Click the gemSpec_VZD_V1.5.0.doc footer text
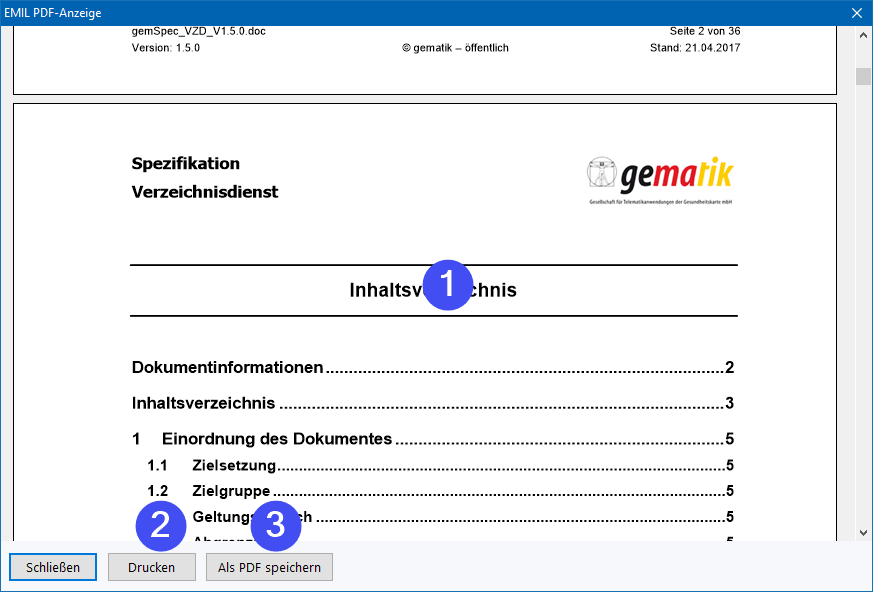 point(199,31)
